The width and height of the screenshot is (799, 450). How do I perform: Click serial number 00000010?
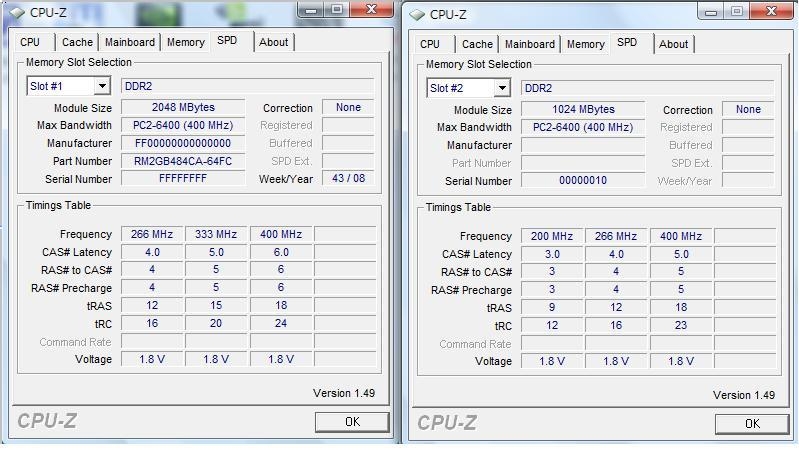click(583, 180)
